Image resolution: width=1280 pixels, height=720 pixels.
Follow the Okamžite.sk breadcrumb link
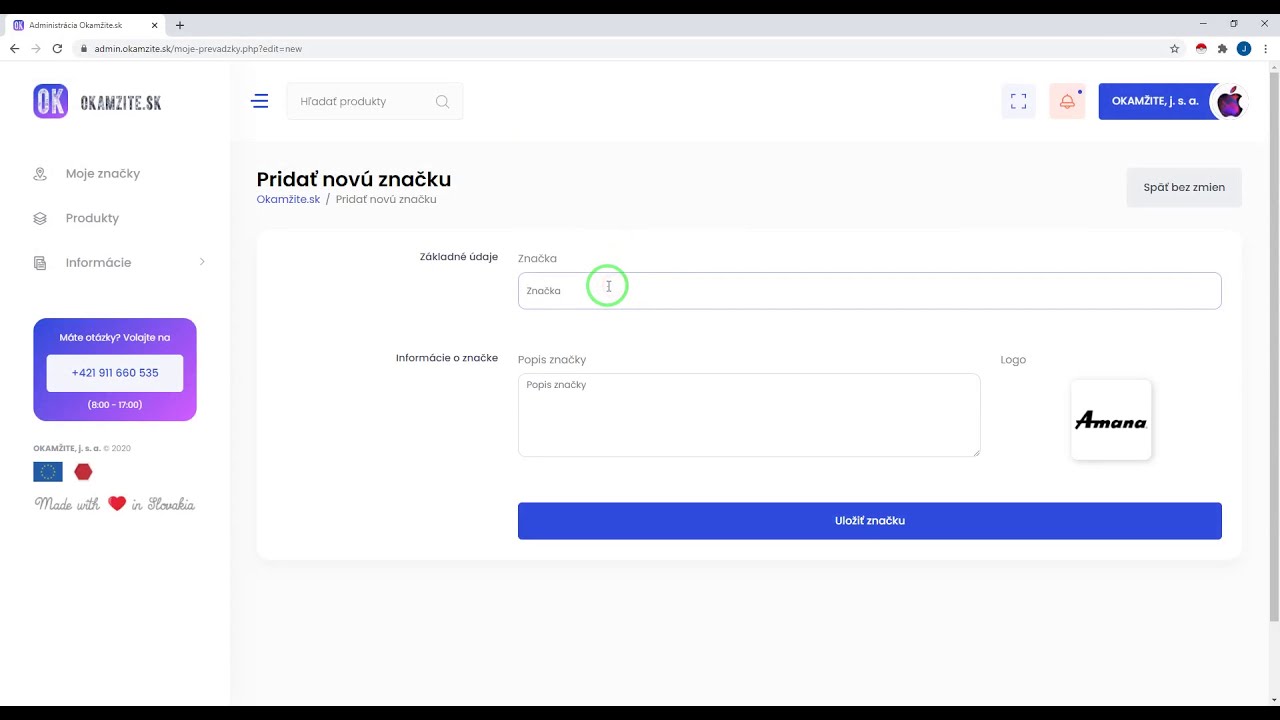point(288,199)
